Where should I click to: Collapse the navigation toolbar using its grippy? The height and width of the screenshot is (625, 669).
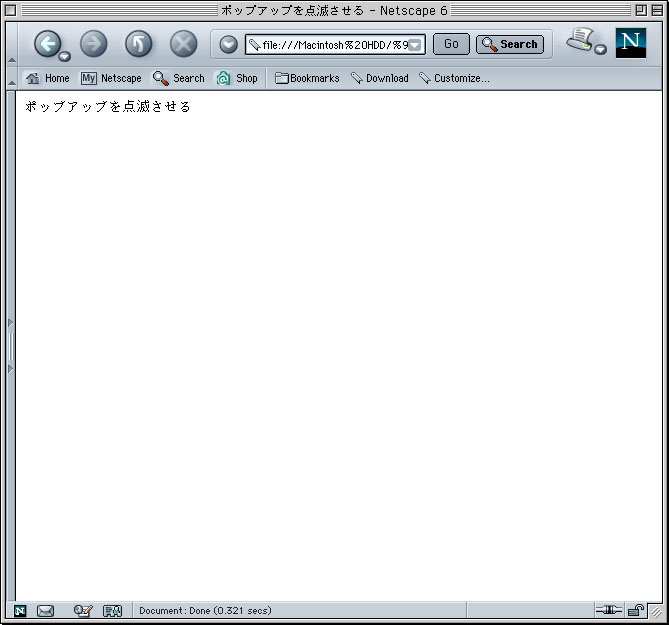tap(12, 44)
